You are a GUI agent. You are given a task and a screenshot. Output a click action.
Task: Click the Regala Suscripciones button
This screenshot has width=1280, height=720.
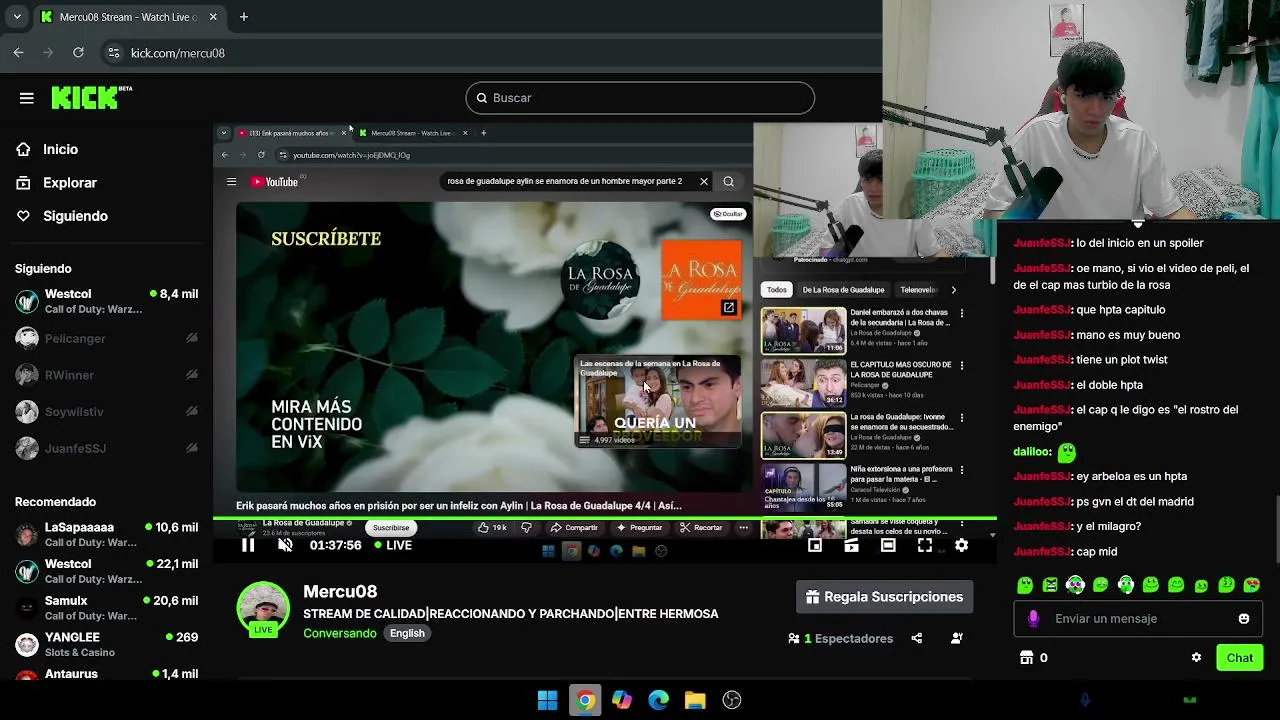tap(884, 597)
